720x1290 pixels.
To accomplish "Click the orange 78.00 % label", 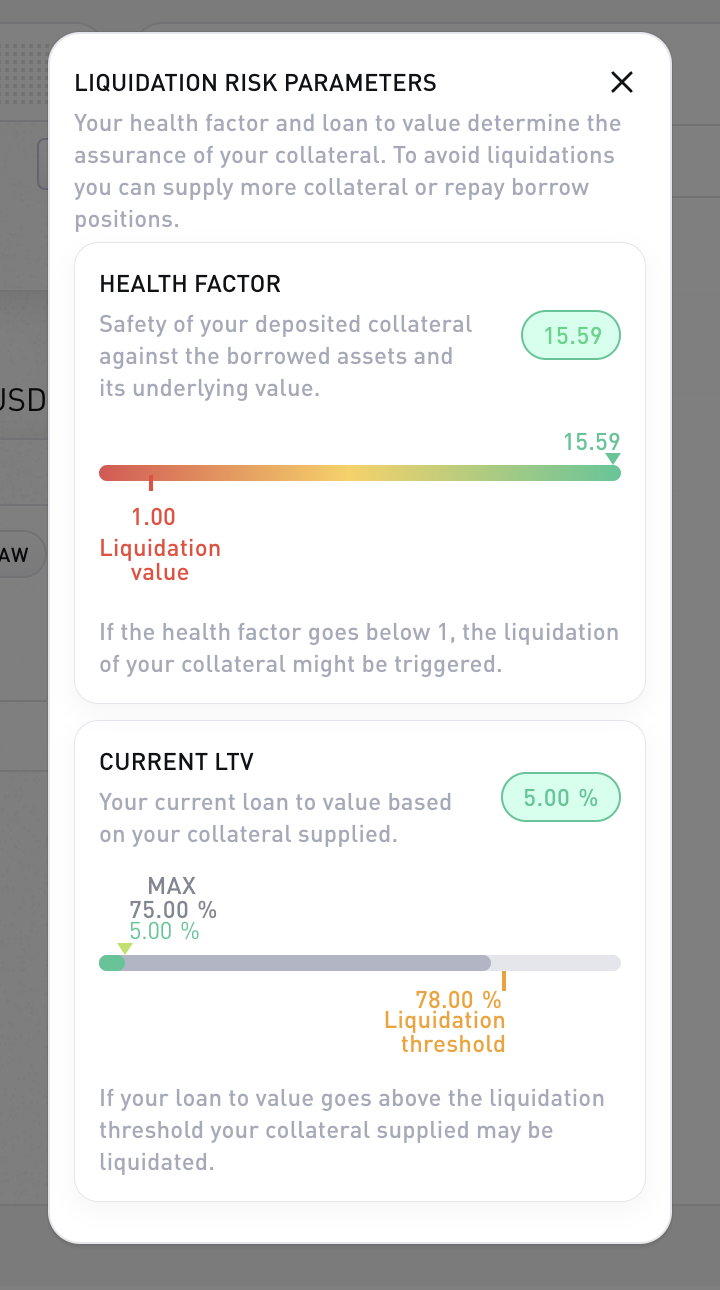I will (x=458, y=999).
